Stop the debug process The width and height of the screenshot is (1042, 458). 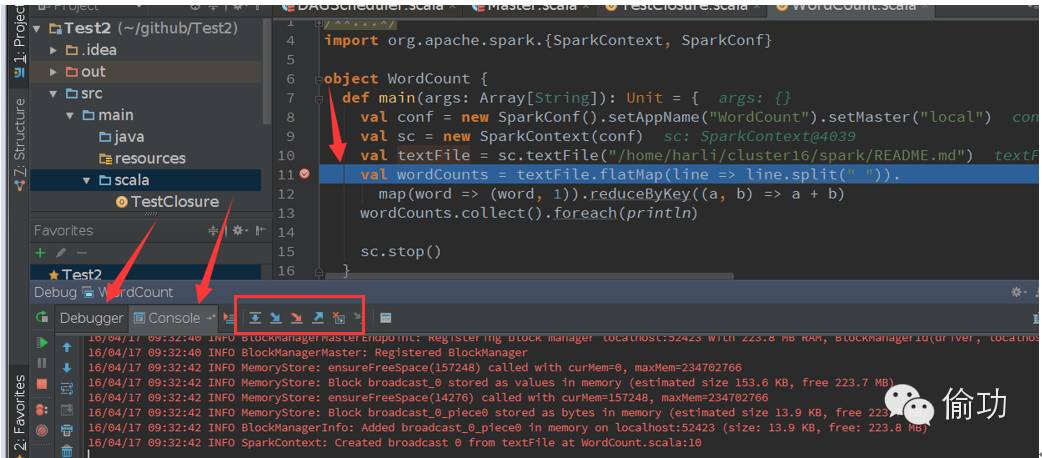43,384
